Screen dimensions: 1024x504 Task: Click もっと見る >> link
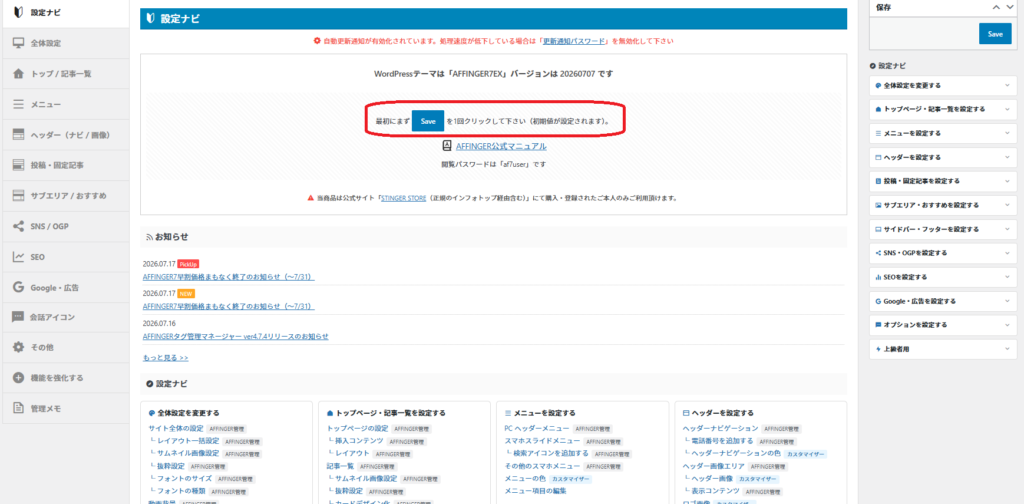coord(165,358)
